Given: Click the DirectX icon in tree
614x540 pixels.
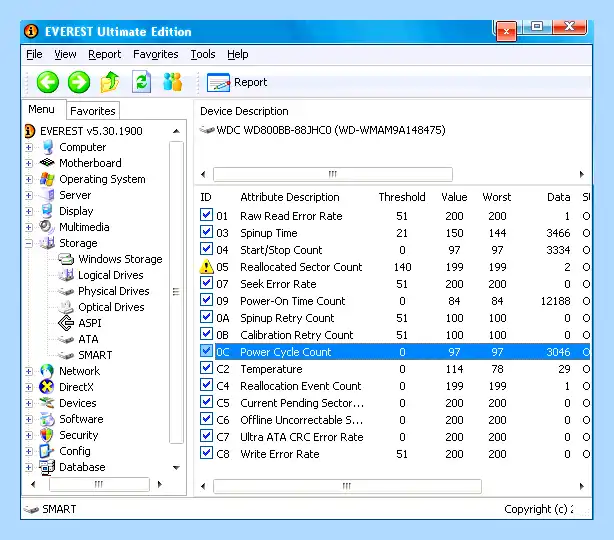Looking at the screenshot, I should tap(47, 387).
